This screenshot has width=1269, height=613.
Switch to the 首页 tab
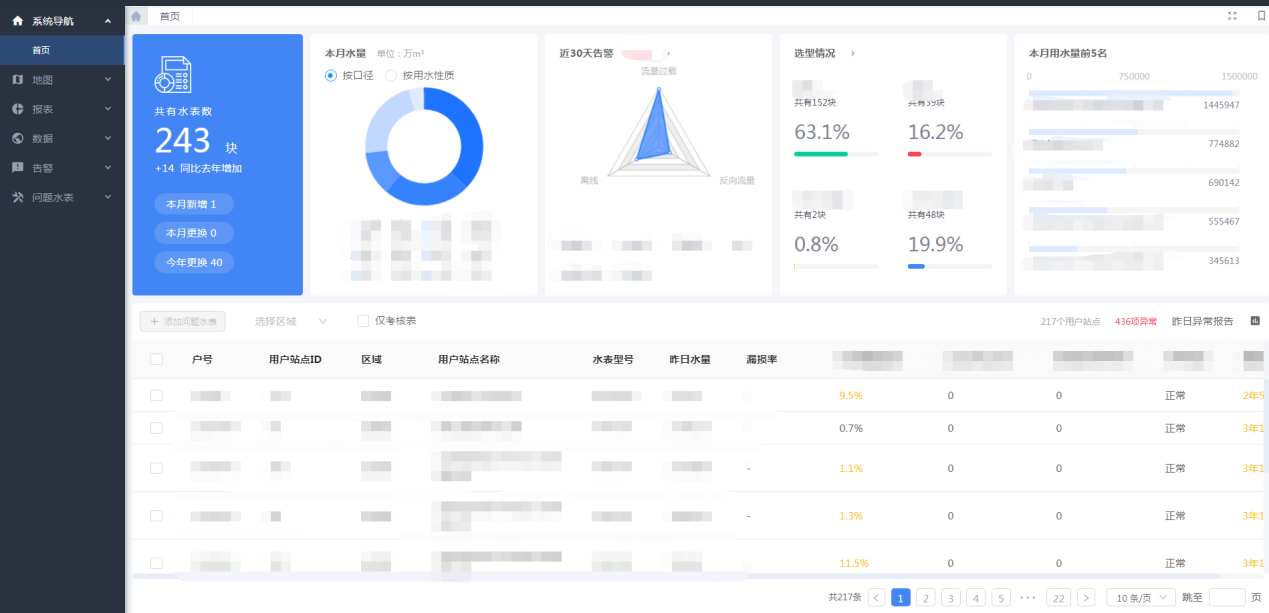170,16
